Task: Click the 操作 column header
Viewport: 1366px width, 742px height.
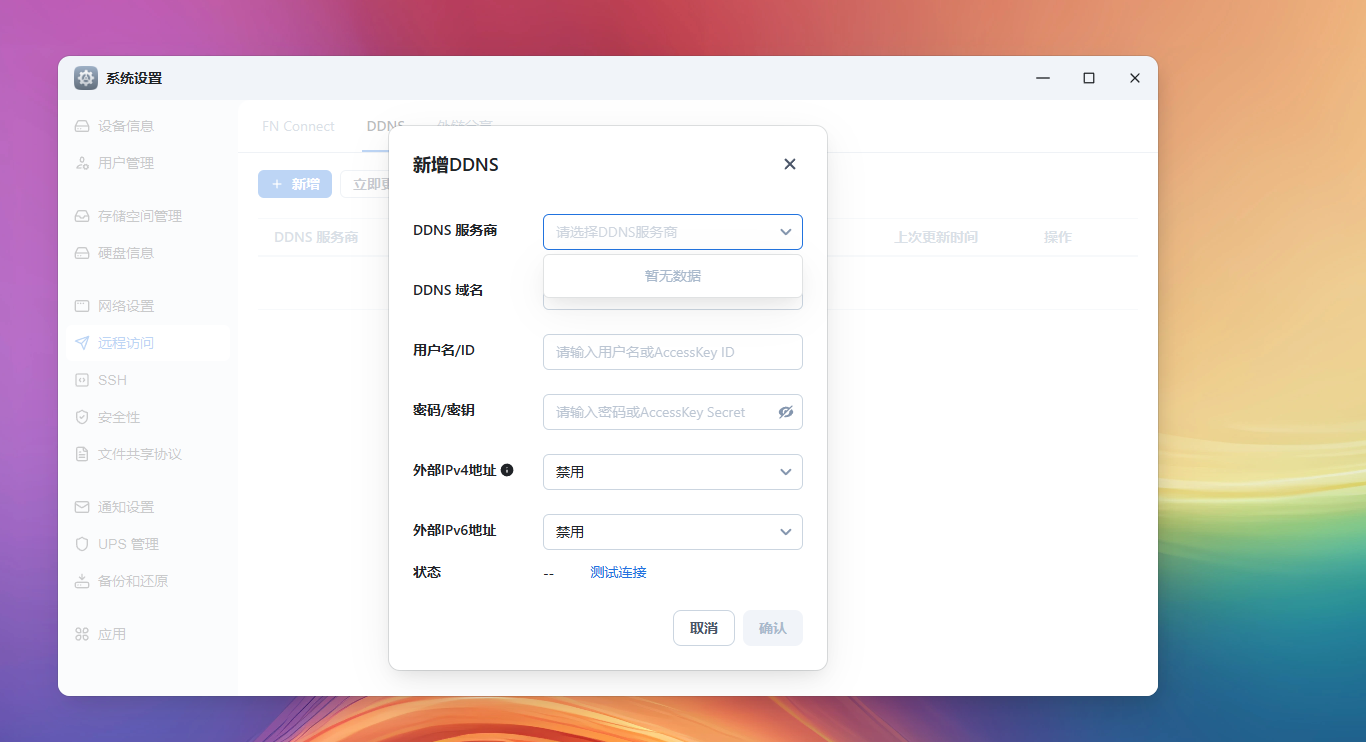Action: [1057, 237]
